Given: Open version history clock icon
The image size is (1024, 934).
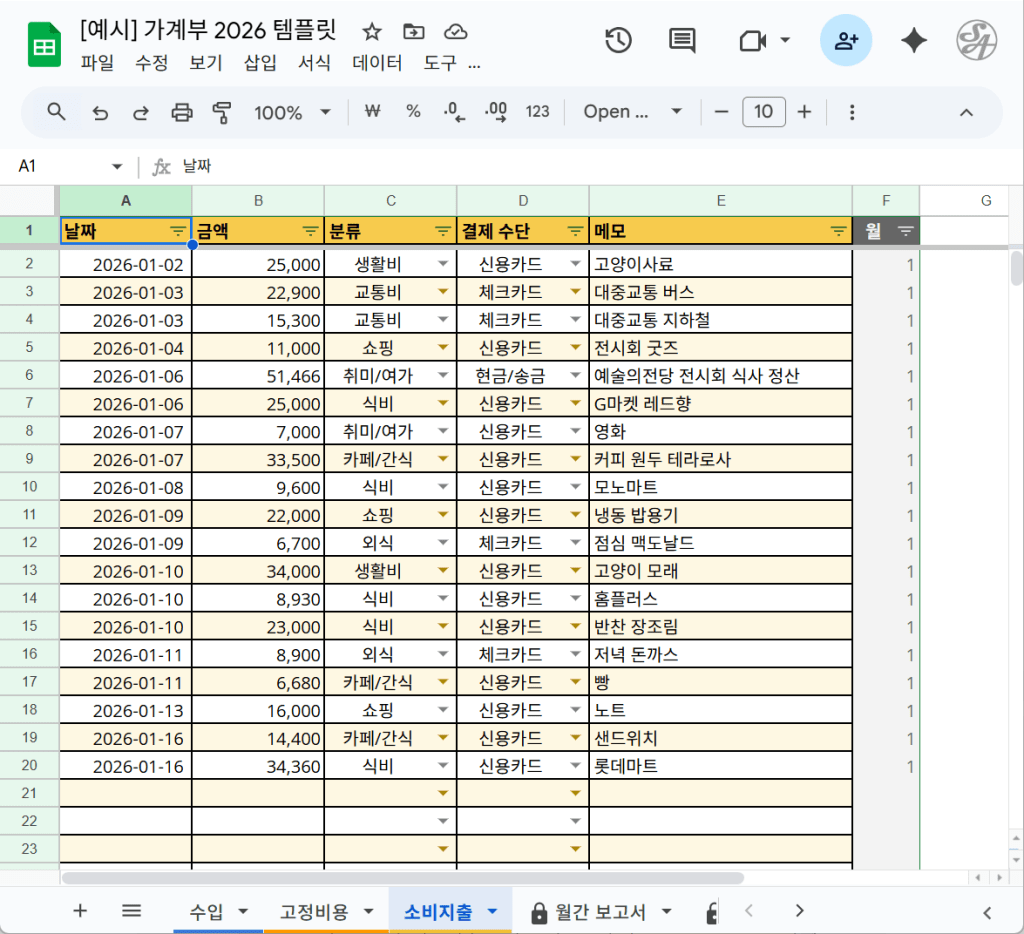Looking at the screenshot, I should [x=618, y=40].
